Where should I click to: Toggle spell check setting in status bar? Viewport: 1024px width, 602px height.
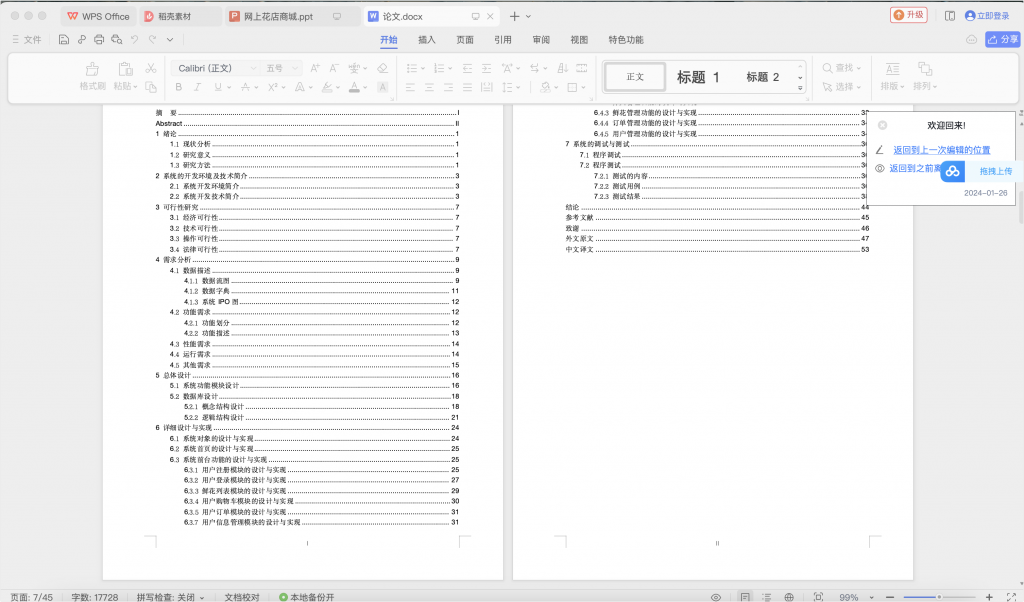pos(170,597)
